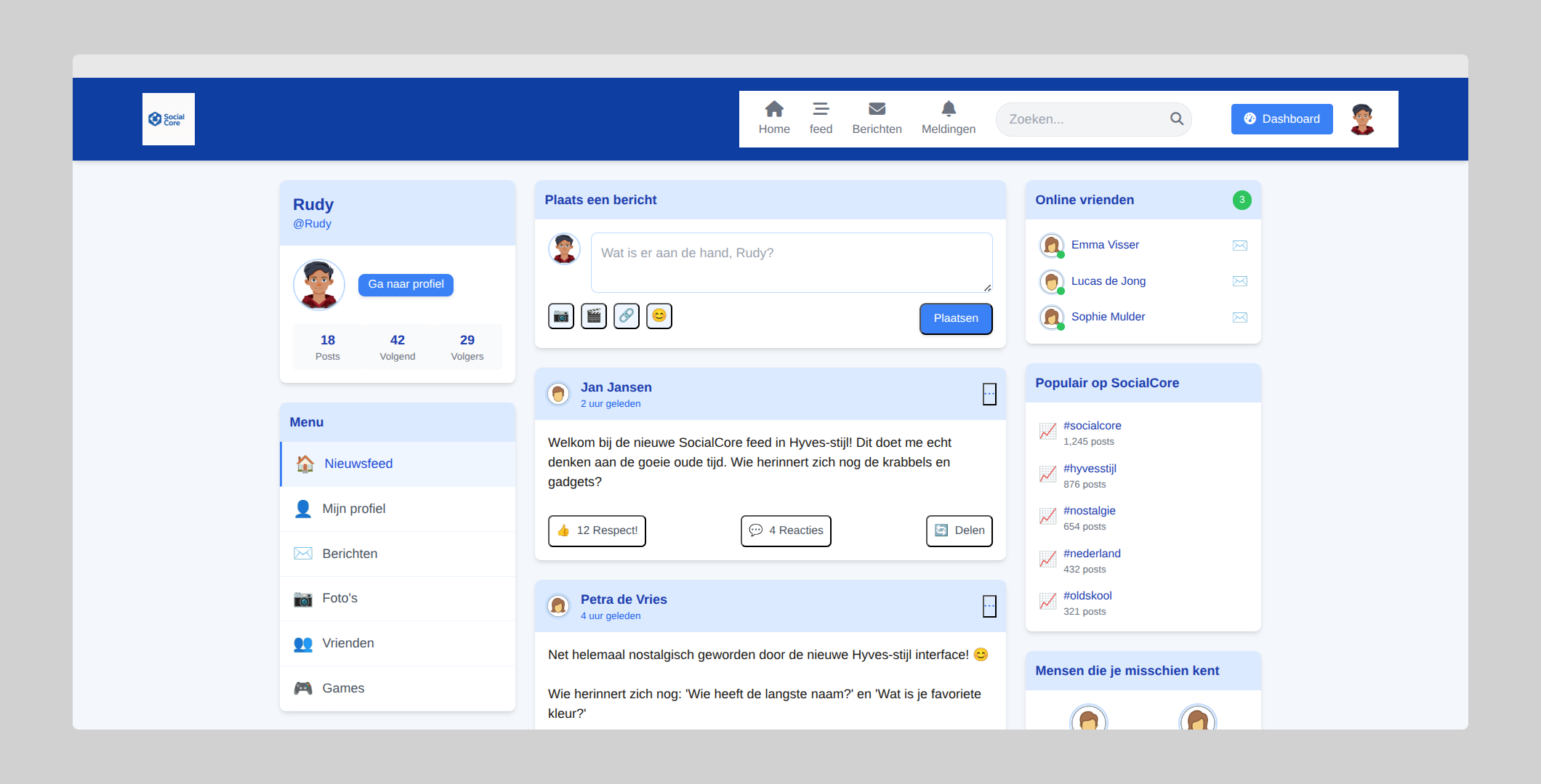
Task: Open the Meldingen bell notifications
Action: click(x=948, y=118)
